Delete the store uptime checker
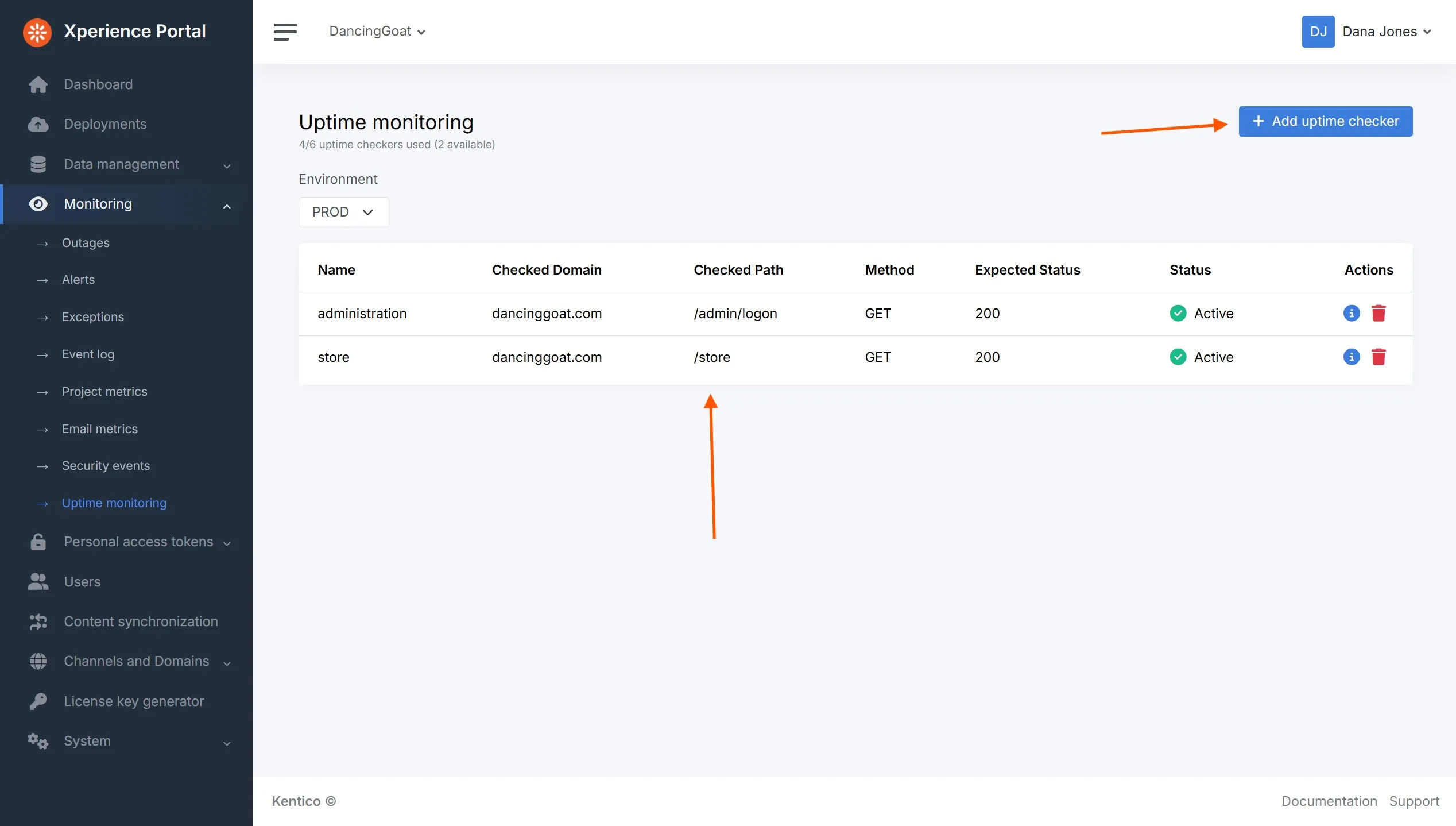 tap(1378, 357)
